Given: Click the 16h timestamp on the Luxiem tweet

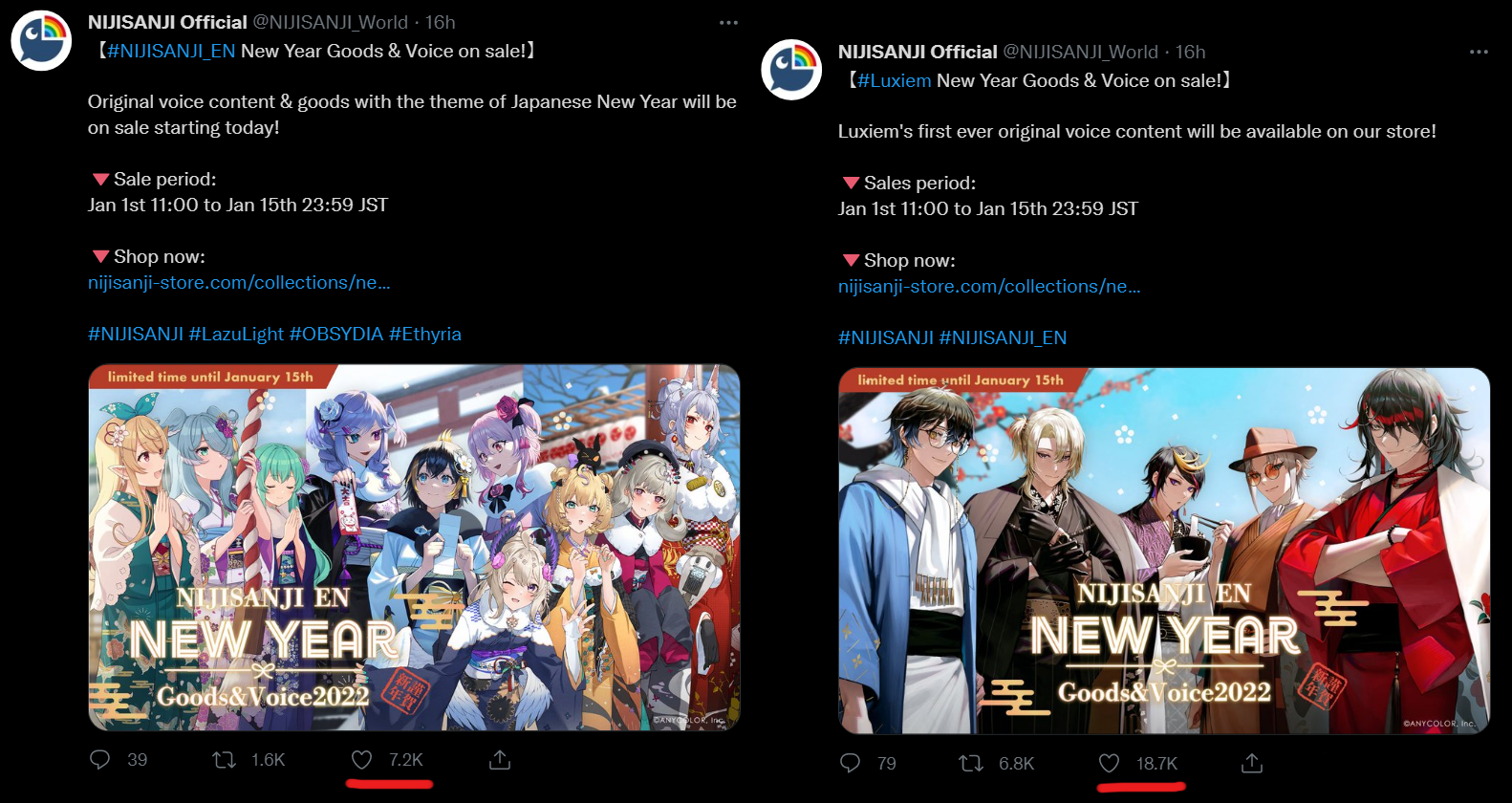Looking at the screenshot, I should 1191,52.
